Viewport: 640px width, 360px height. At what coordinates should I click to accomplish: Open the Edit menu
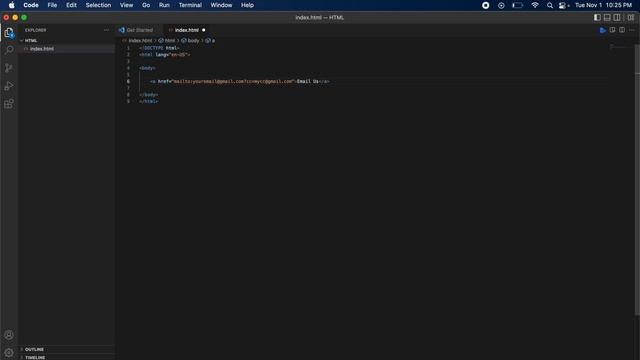click(71, 5)
